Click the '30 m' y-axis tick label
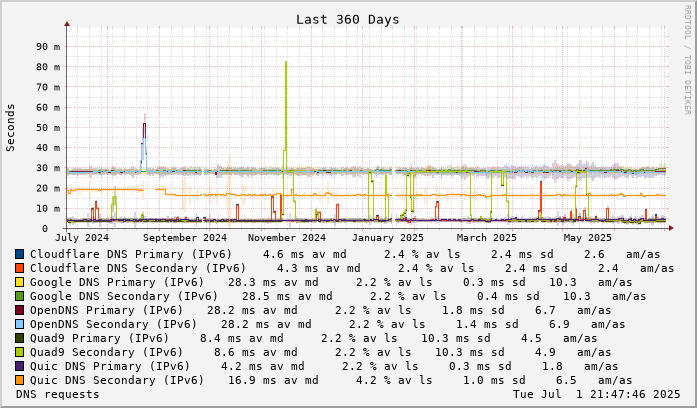697x408 pixels. (48, 168)
